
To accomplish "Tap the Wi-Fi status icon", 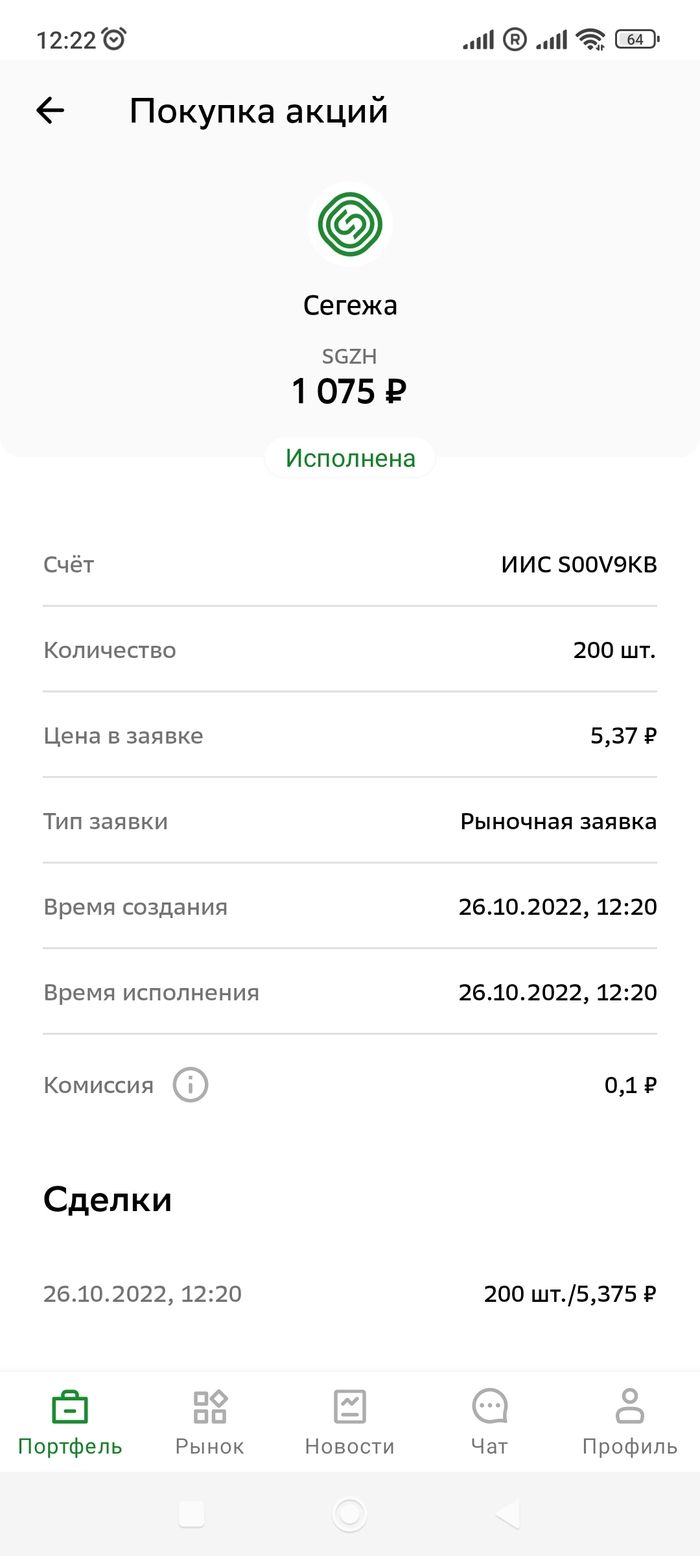I will tap(591, 39).
